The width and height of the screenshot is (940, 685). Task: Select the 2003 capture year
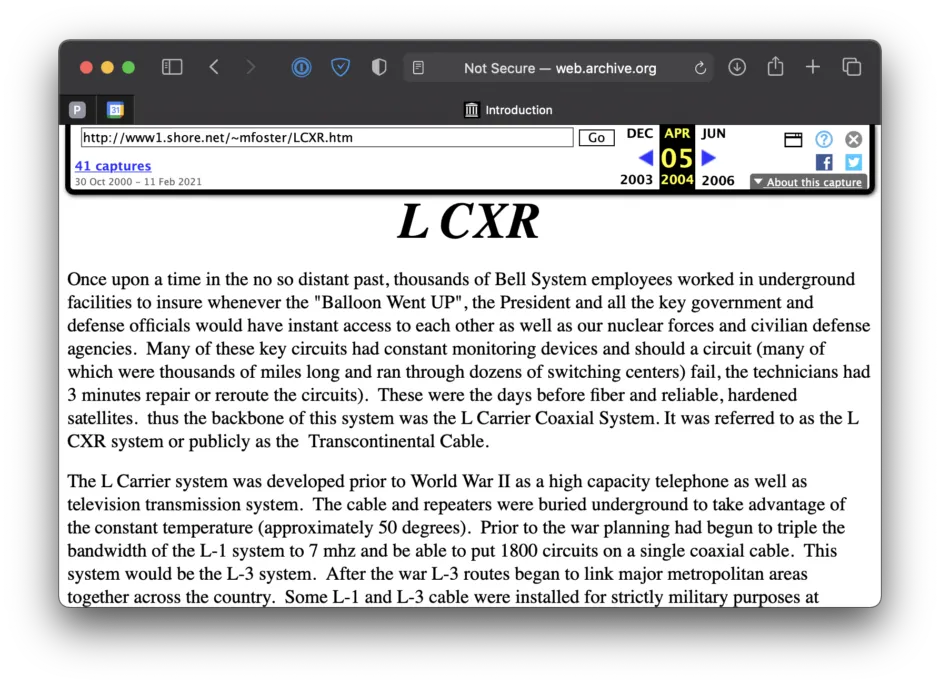[x=636, y=180]
